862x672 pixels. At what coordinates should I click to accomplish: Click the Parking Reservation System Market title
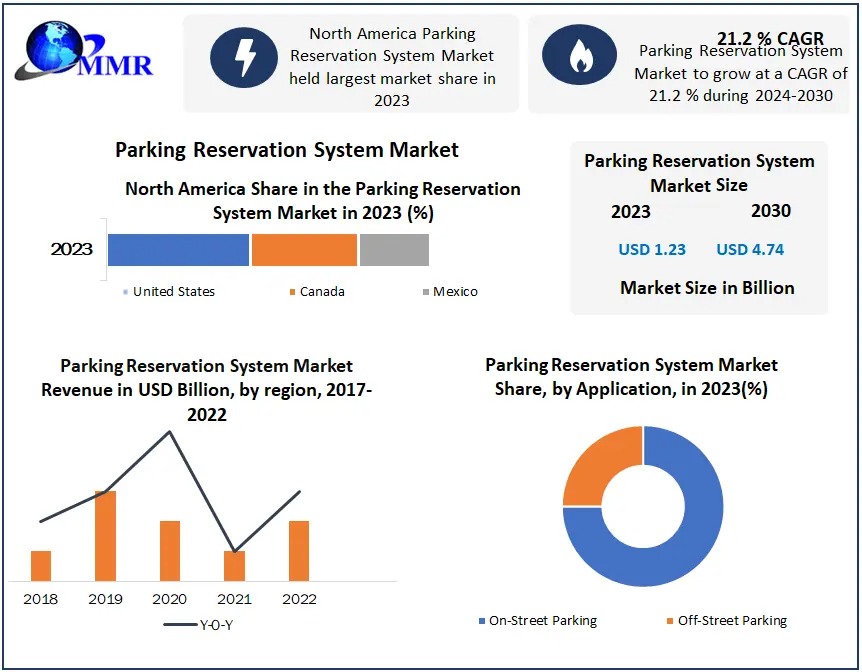(287, 150)
